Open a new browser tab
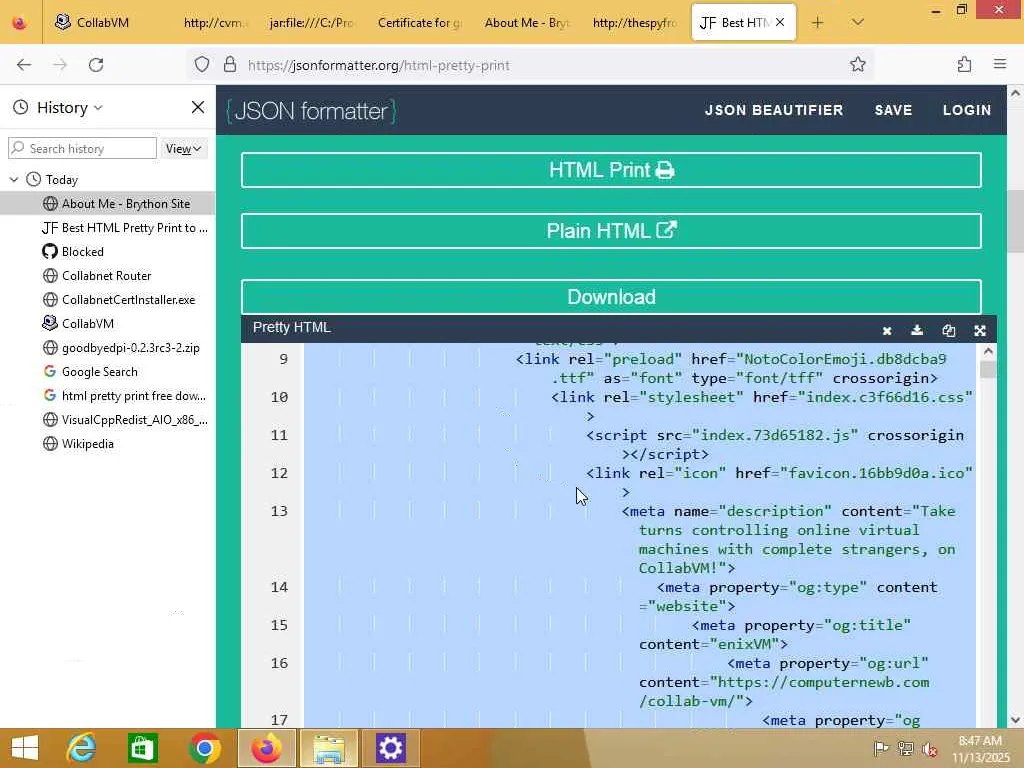This screenshot has height=768, width=1024. [818, 23]
